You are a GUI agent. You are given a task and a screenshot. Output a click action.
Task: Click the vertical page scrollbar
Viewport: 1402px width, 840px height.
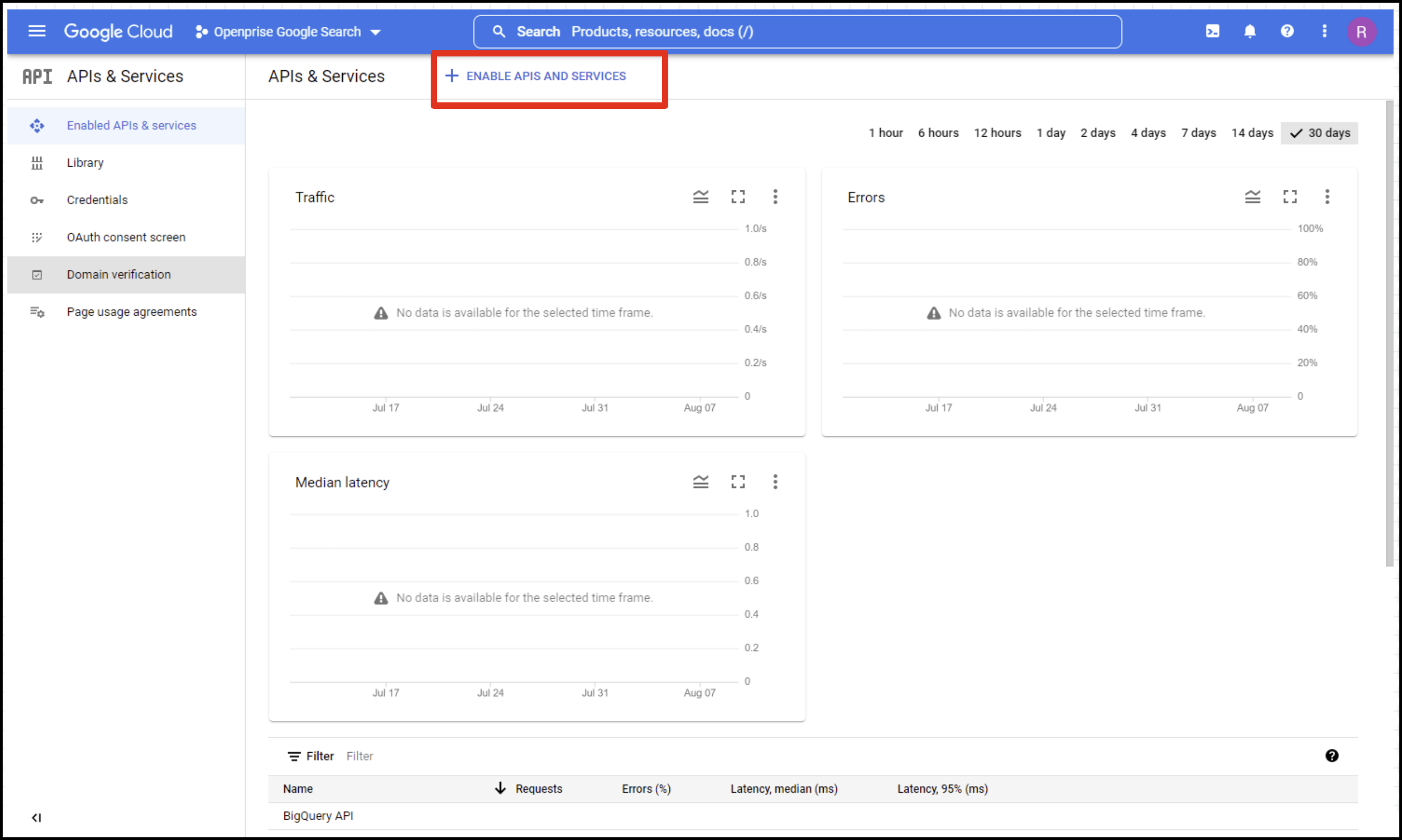click(x=1389, y=334)
